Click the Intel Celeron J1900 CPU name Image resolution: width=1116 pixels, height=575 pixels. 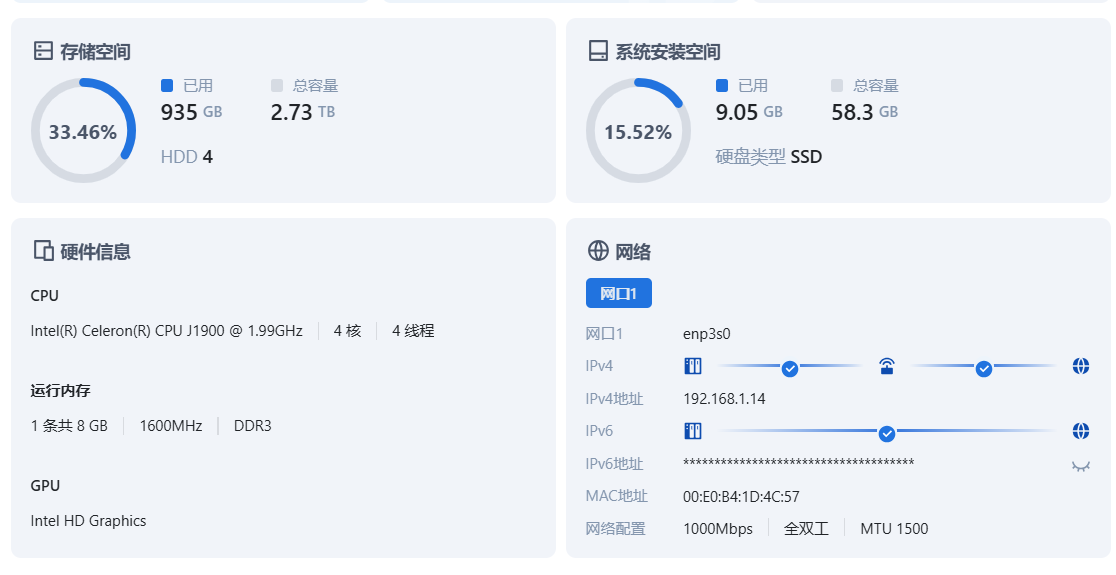[x=167, y=331]
